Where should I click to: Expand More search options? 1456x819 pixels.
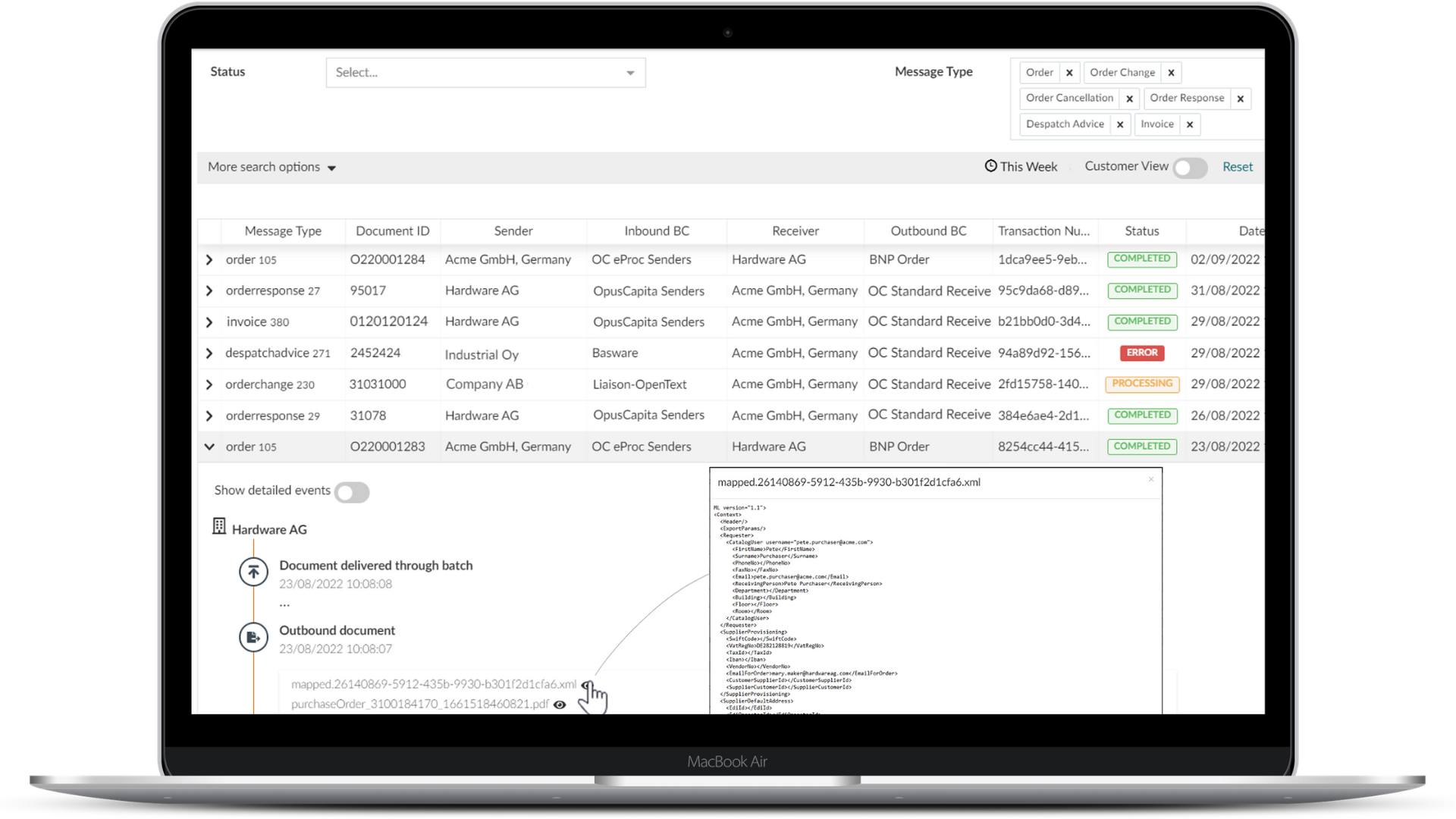271,167
